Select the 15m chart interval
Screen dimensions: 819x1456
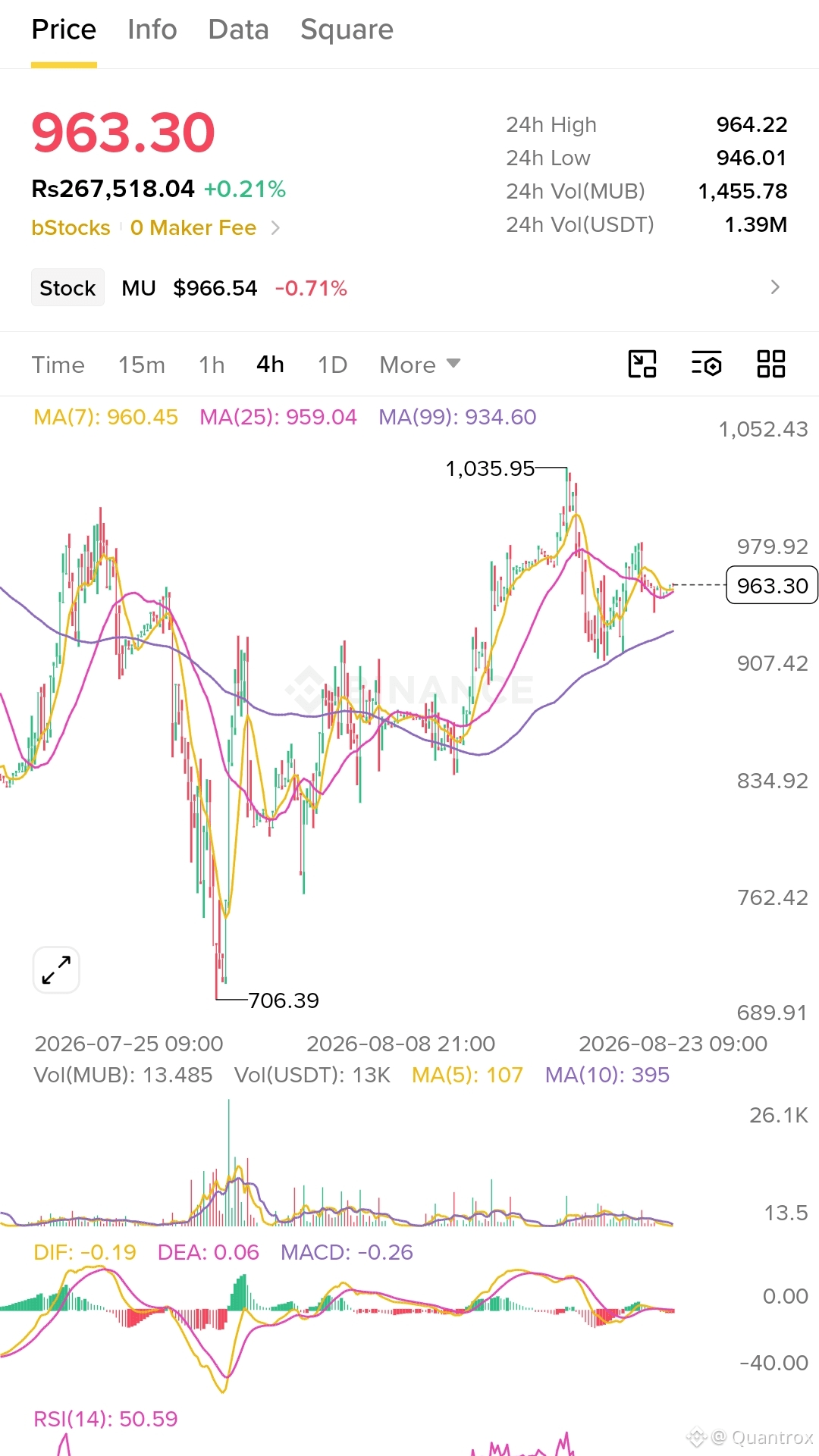click(142, 365)
